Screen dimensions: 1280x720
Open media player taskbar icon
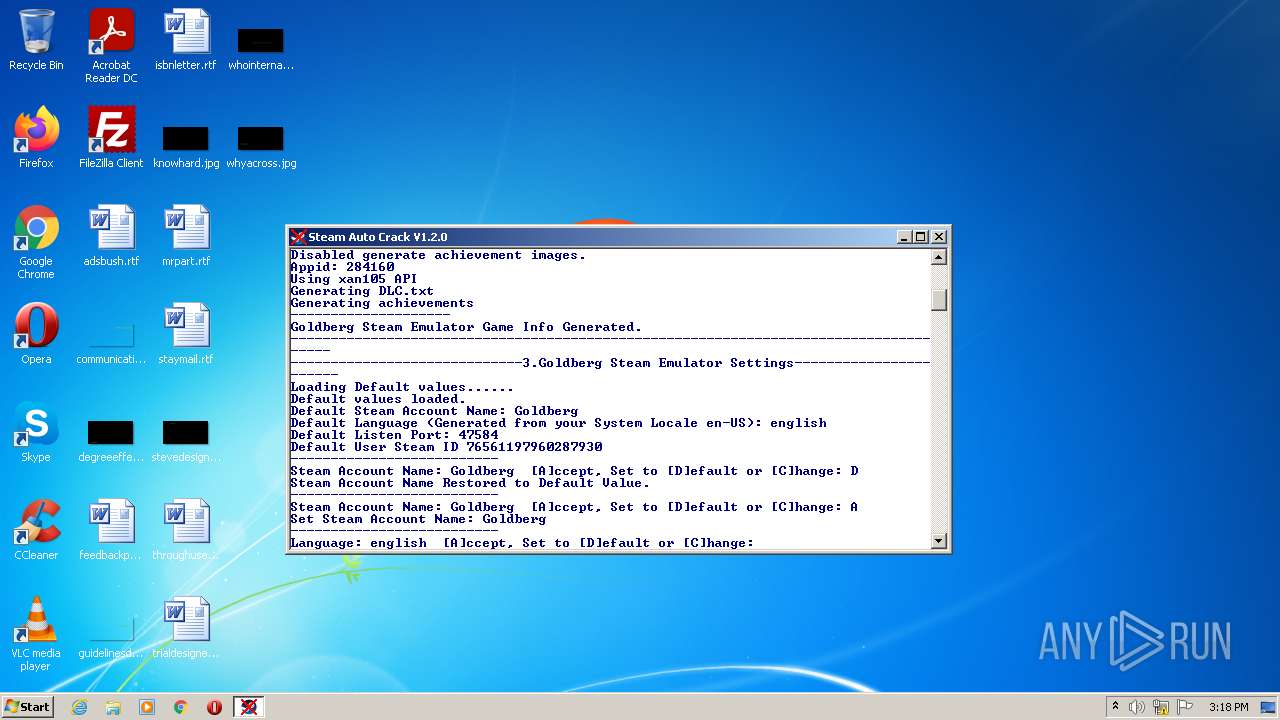(x=147, y=707)
